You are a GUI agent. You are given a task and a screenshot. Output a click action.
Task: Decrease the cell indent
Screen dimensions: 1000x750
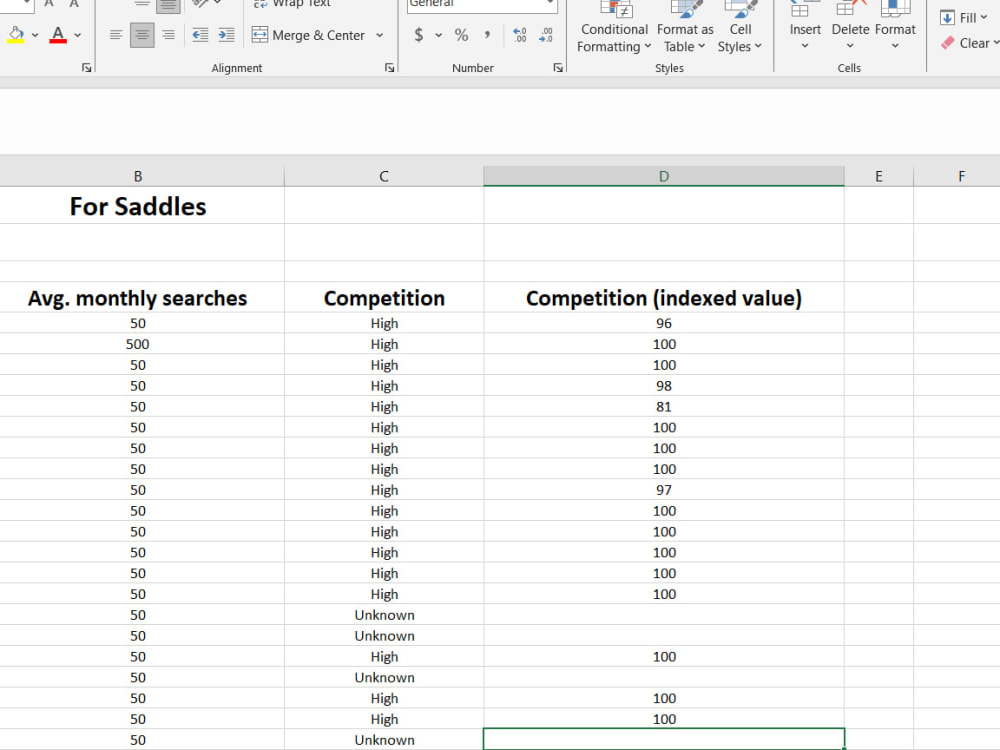click(x=200, y=35)
